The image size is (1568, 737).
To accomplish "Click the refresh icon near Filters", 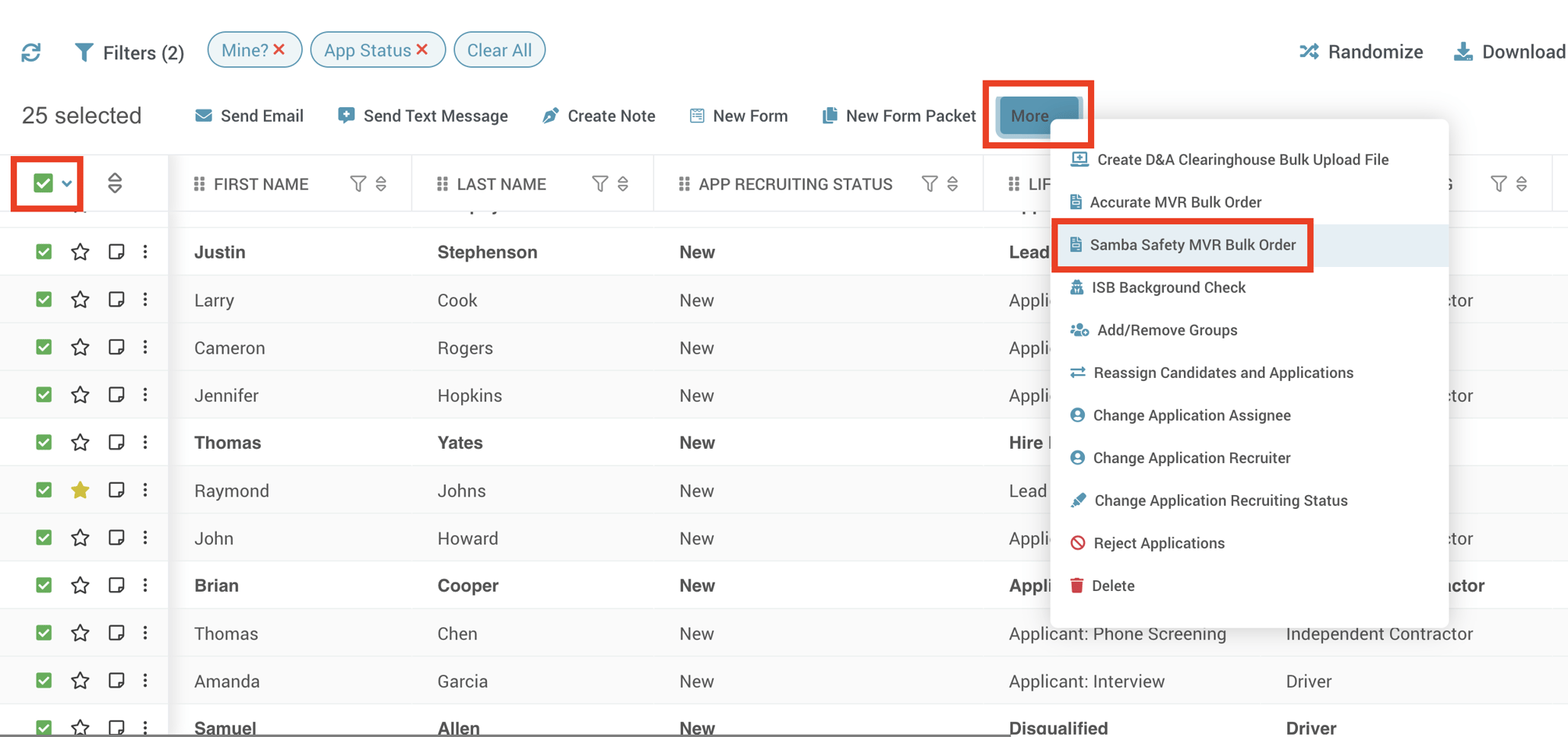I will click(31, 51).
